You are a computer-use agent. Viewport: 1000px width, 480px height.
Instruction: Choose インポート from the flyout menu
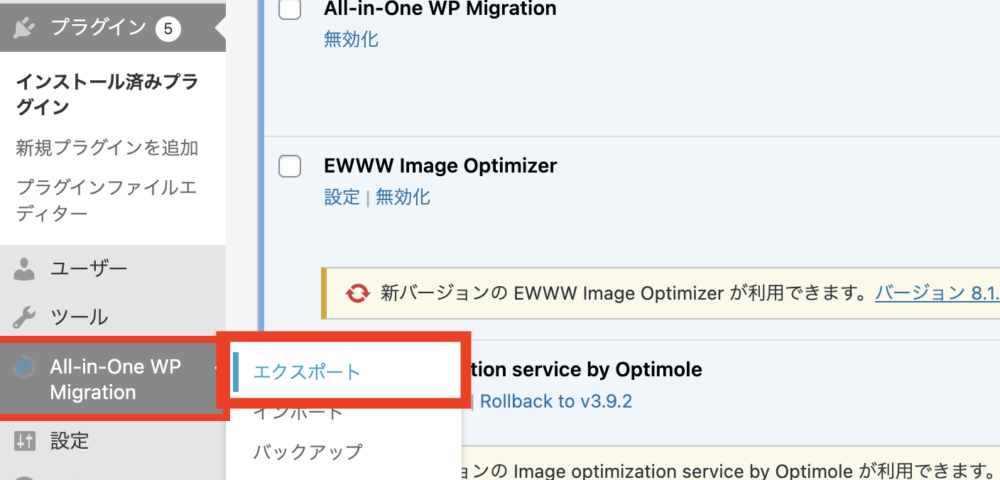click(298, 412)
